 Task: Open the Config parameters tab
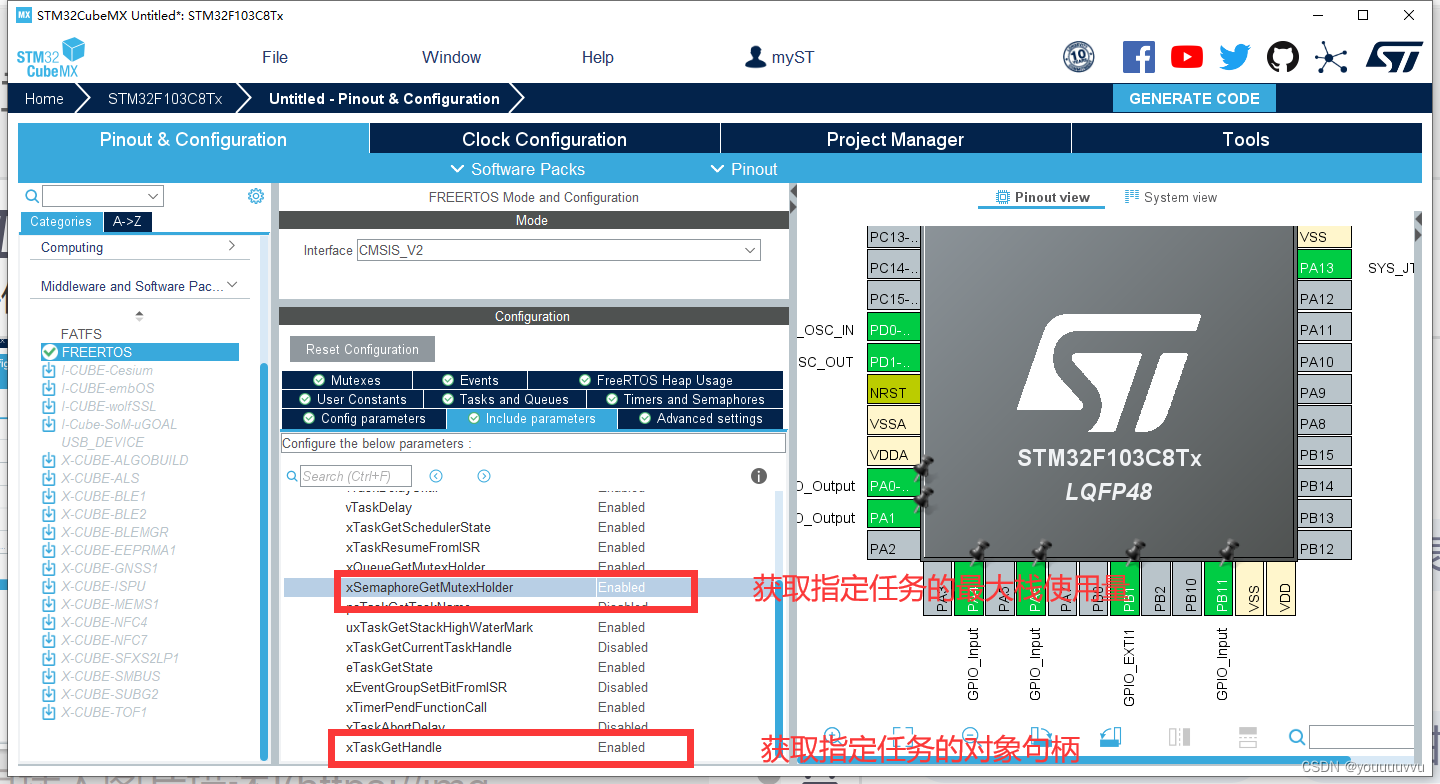pyautogui.click(x=363, y=418)
